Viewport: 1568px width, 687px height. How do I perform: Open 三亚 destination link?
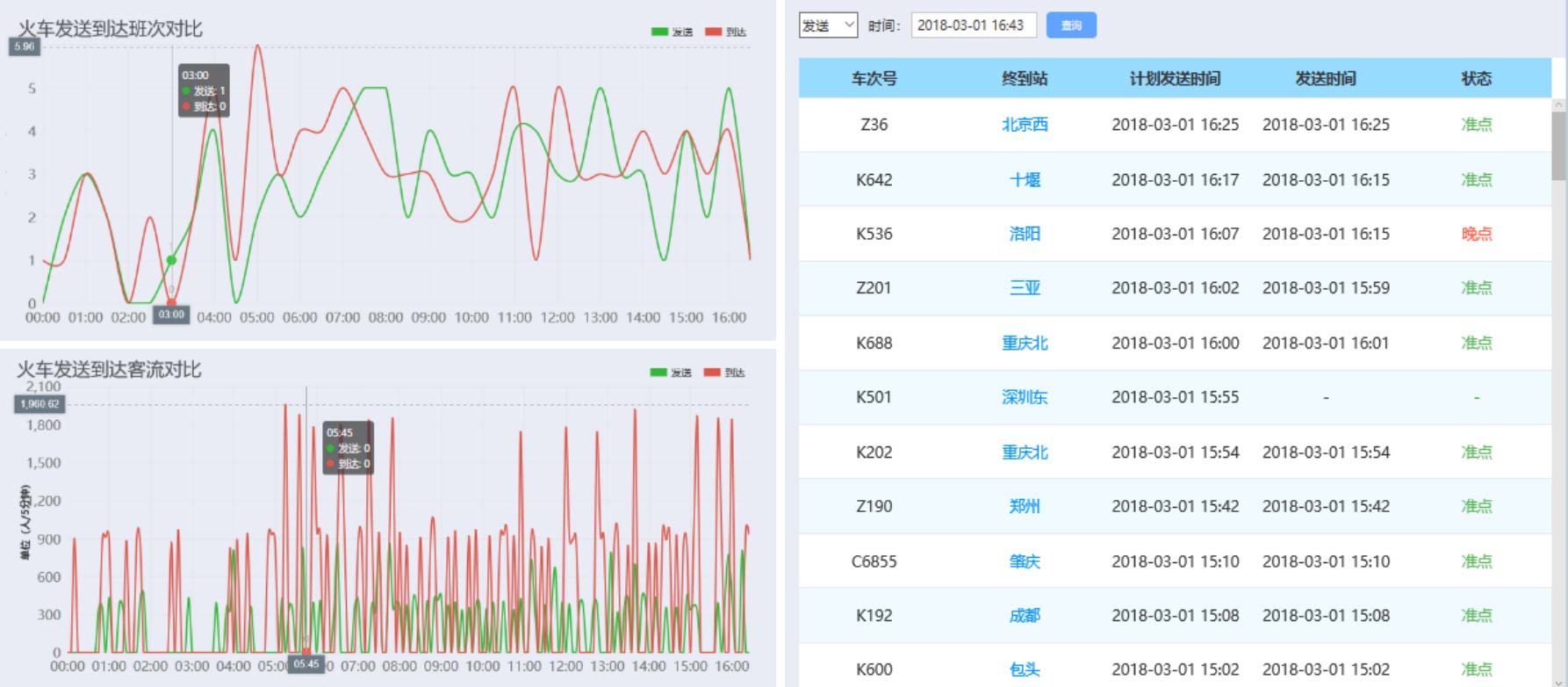[1025, 288]
